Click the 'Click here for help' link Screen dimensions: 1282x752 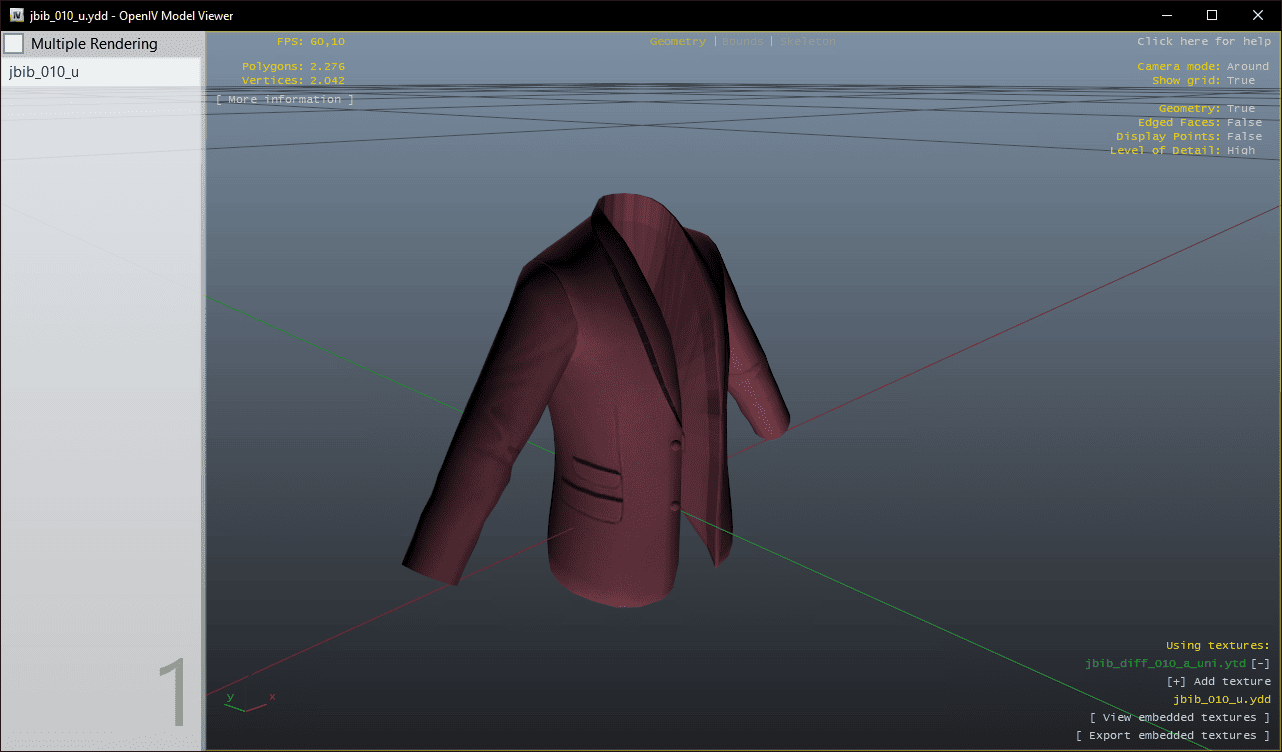pos(1203,41)
